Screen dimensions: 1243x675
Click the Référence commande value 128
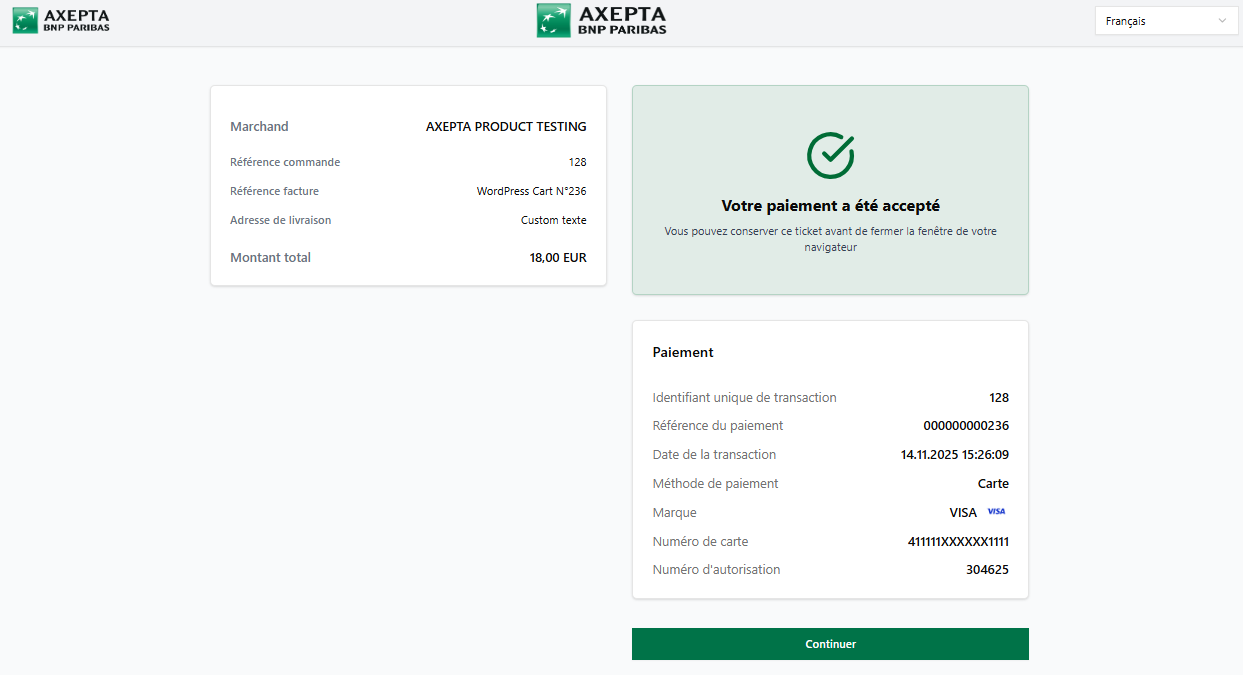577,162
